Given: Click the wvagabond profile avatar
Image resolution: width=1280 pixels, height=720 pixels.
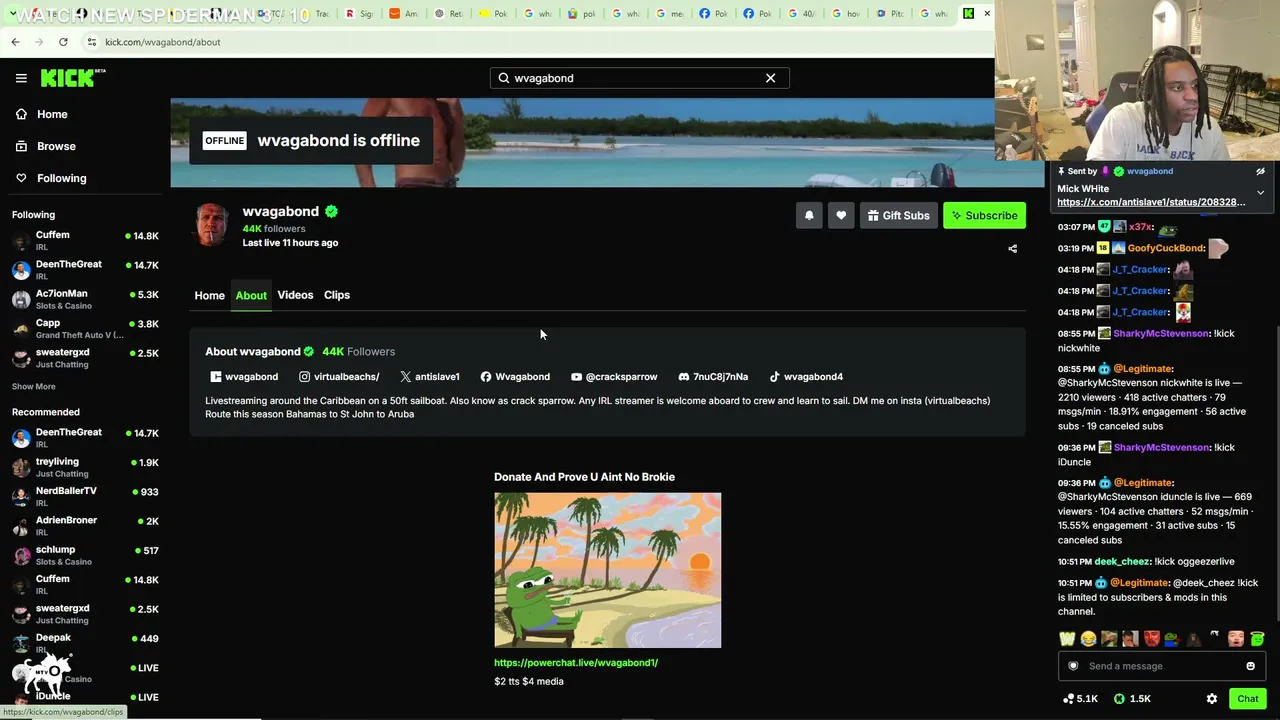Looking at the screenshot, I should coord(212,225).
